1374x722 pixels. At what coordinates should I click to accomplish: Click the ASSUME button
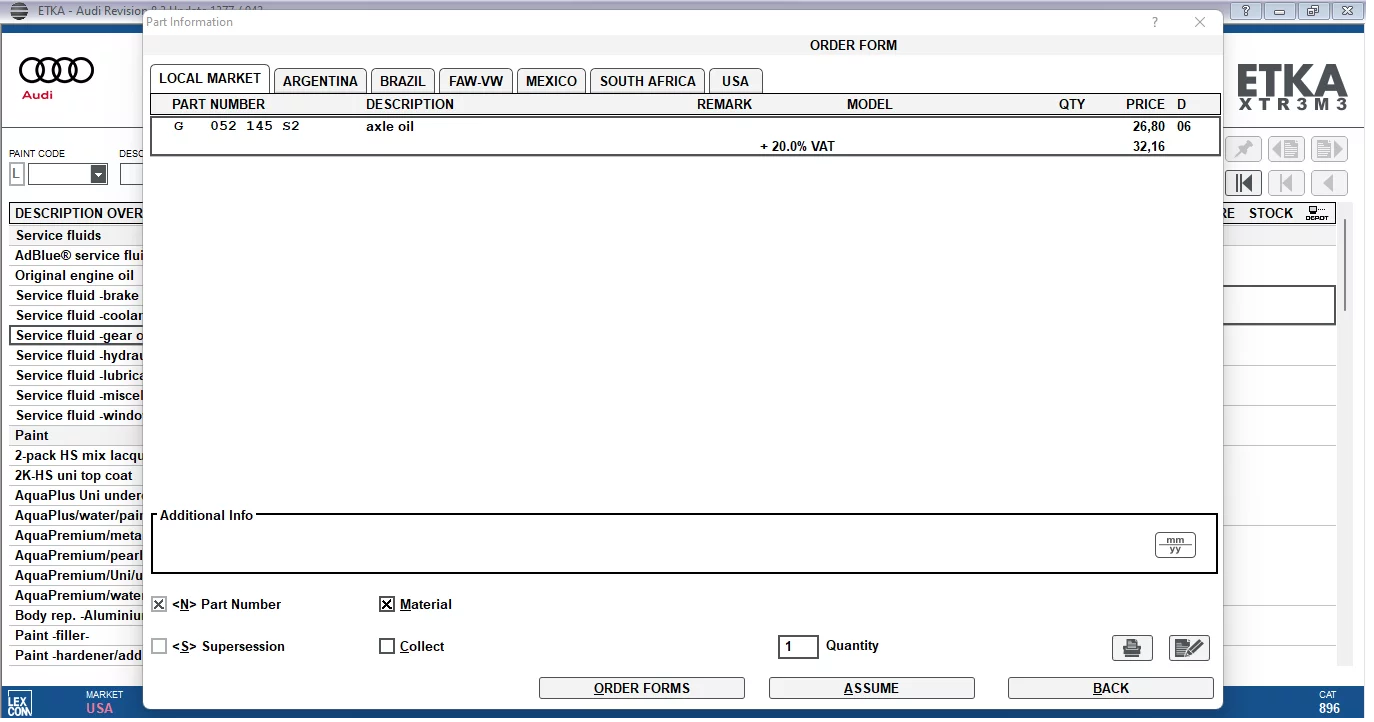pyautogui.click(x=871, y=688)
